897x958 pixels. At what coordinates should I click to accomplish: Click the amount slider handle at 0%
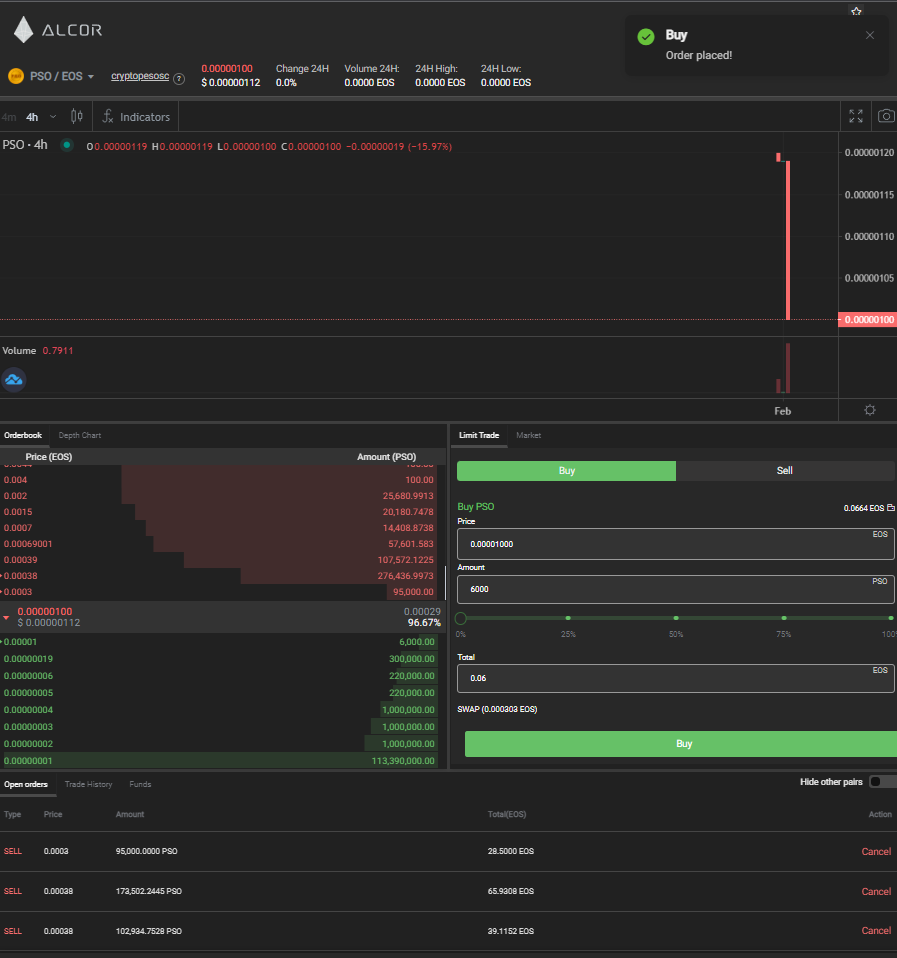click(461, 618)
